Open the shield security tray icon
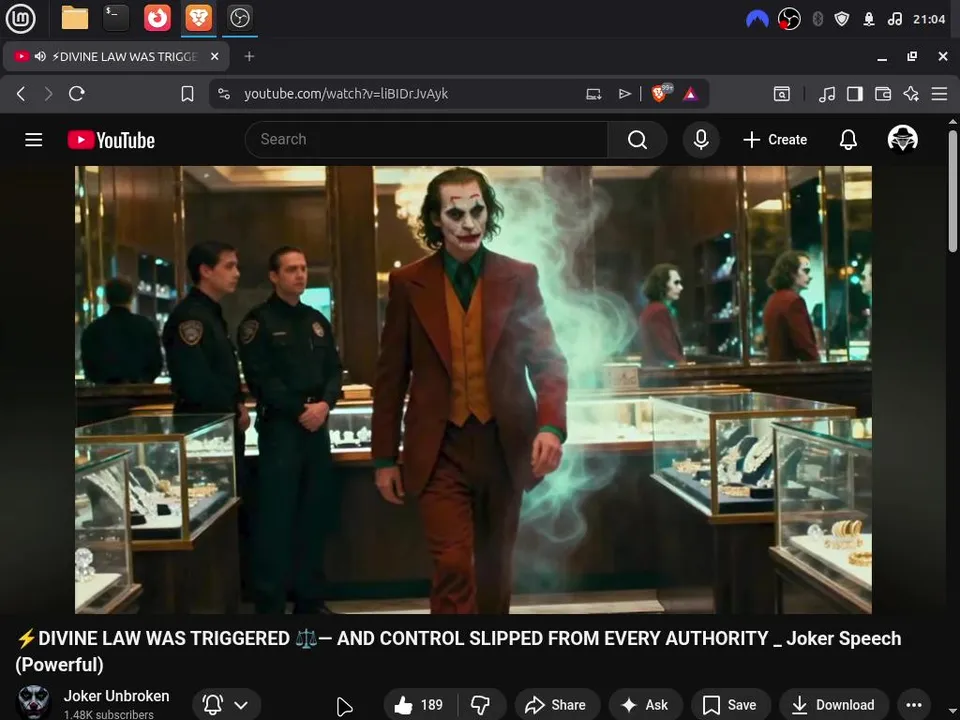 [842, 20]
